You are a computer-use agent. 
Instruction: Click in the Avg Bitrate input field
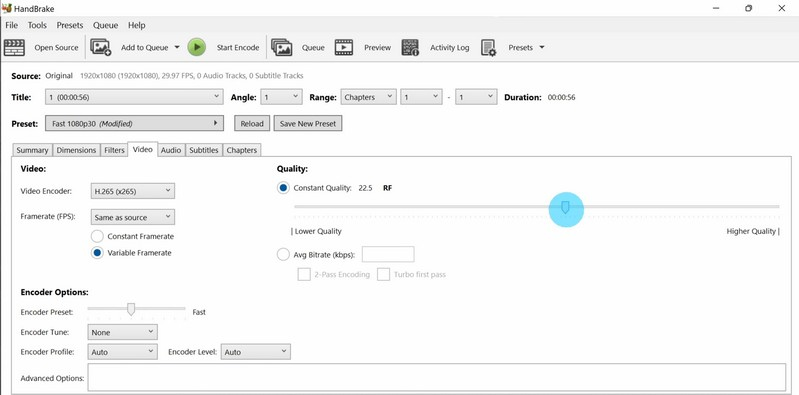click(x=388, y=254)
